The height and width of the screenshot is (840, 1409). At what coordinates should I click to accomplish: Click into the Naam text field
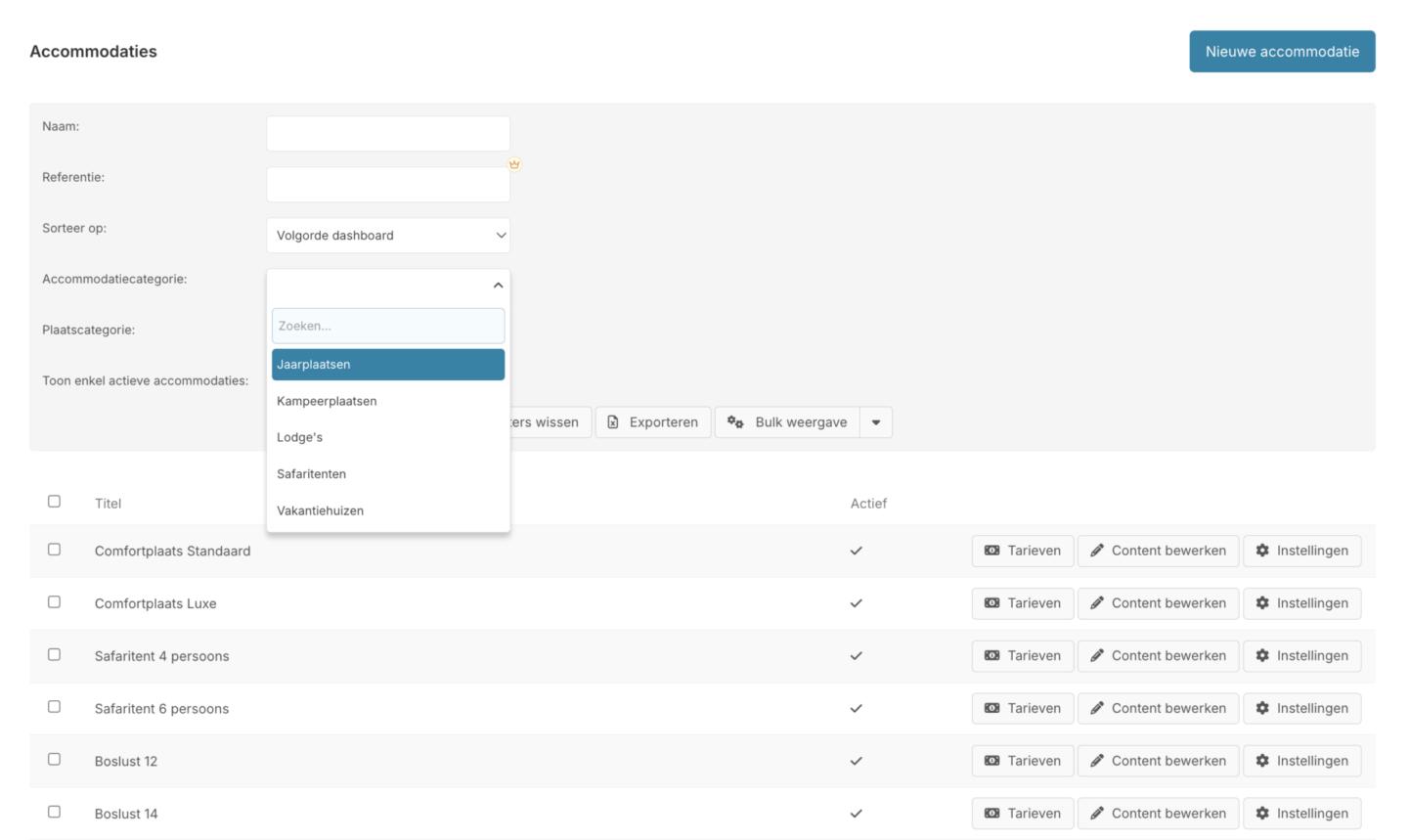[x=387, y=134]
